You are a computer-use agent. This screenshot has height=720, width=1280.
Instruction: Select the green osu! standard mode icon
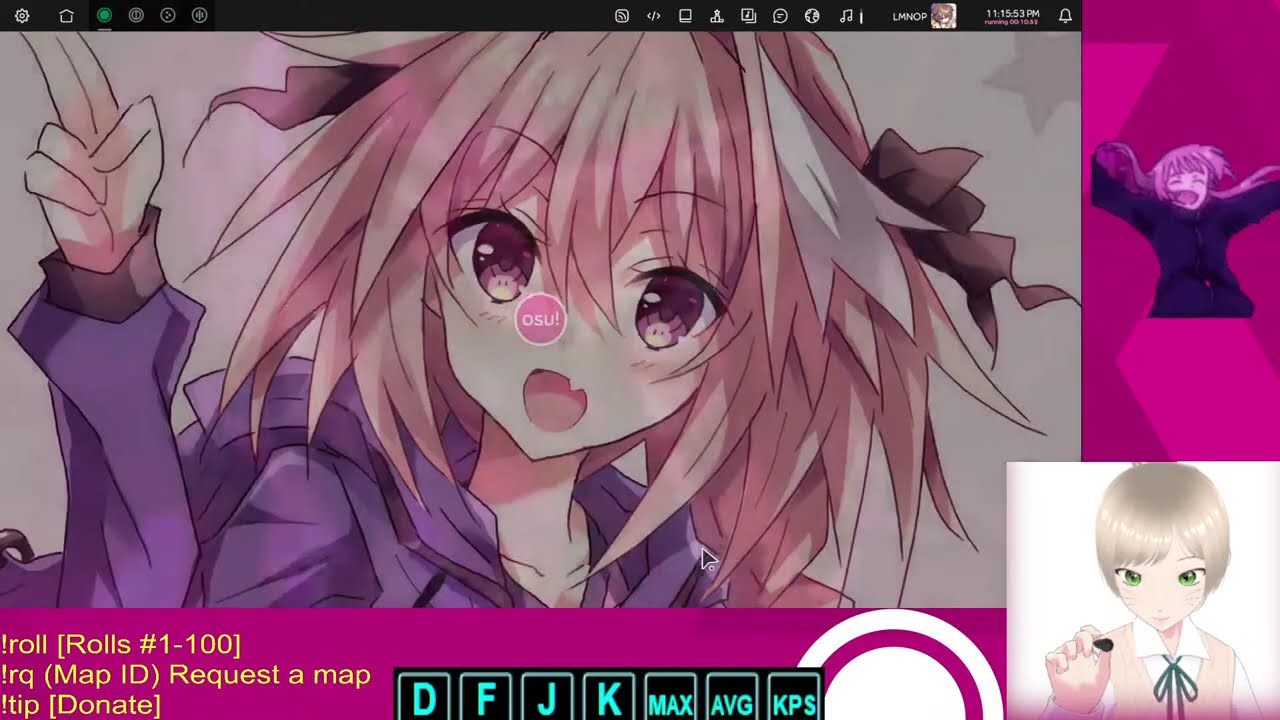tap(104, 16)
